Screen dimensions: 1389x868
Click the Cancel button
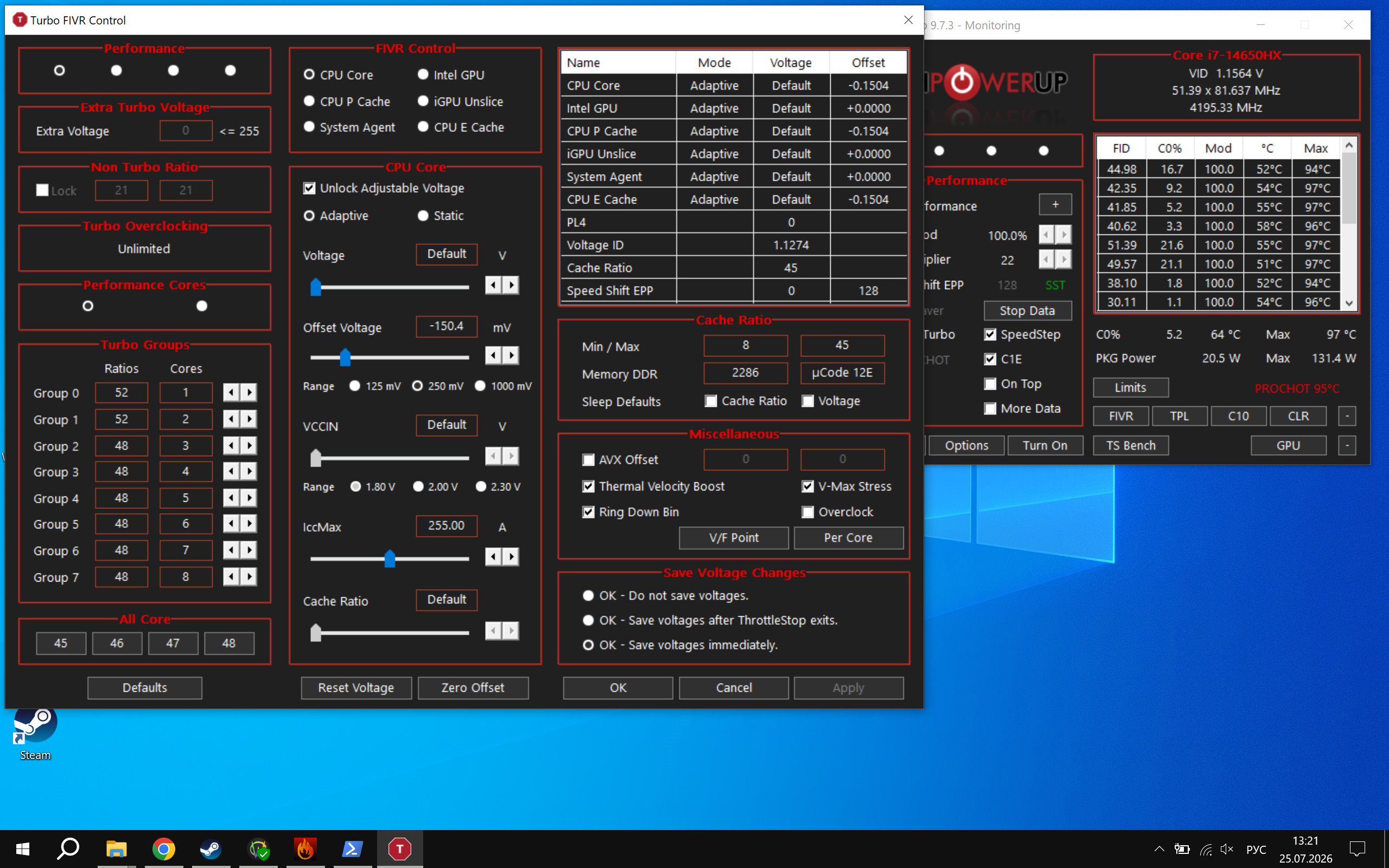pos(734,688)
